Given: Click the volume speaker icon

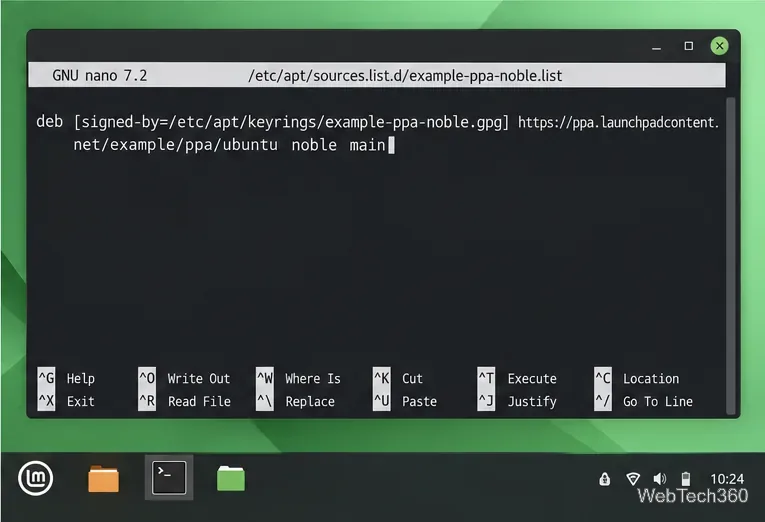Looking at the screenshot, I should 660,479.
